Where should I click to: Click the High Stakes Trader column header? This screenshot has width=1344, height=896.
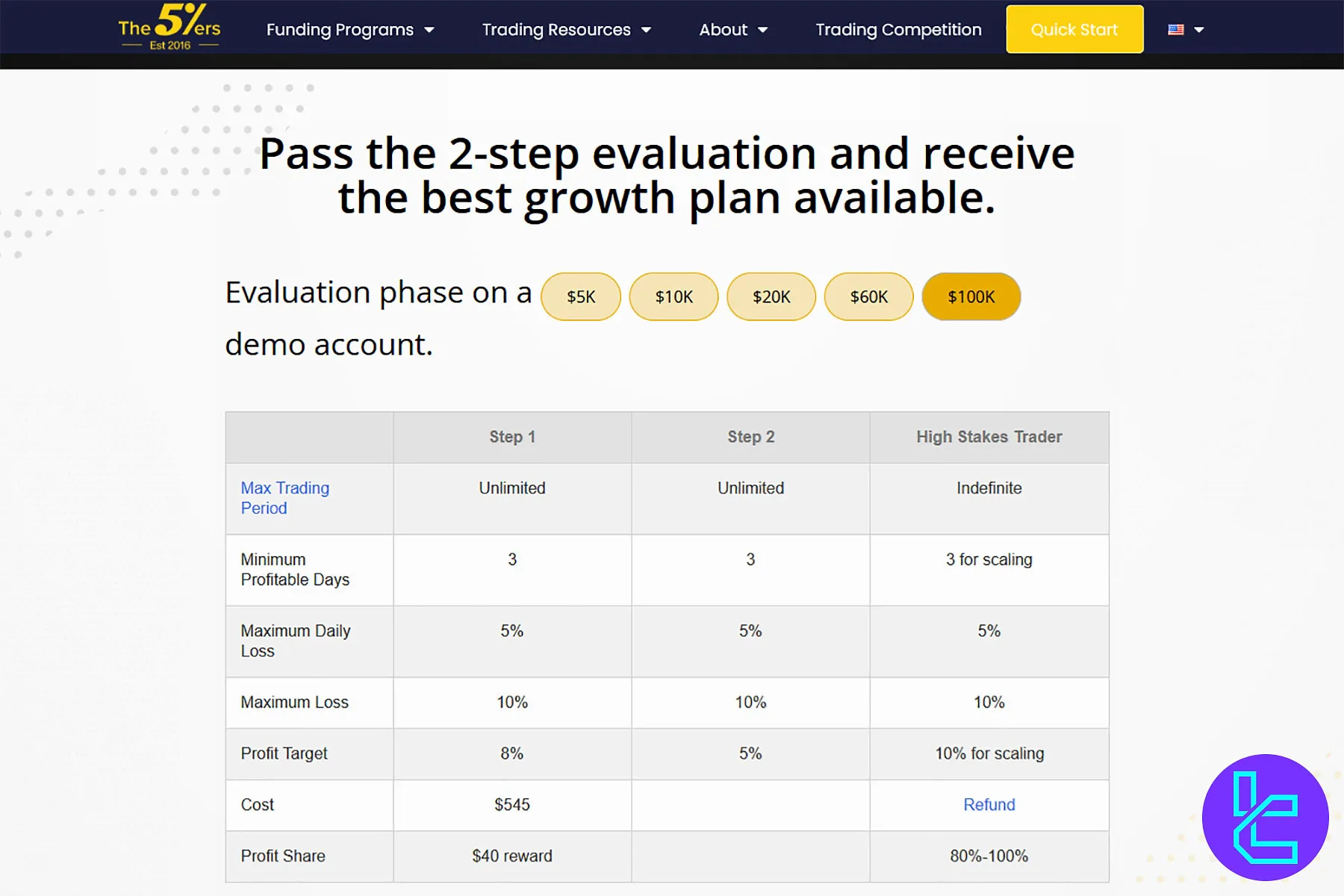989,437
